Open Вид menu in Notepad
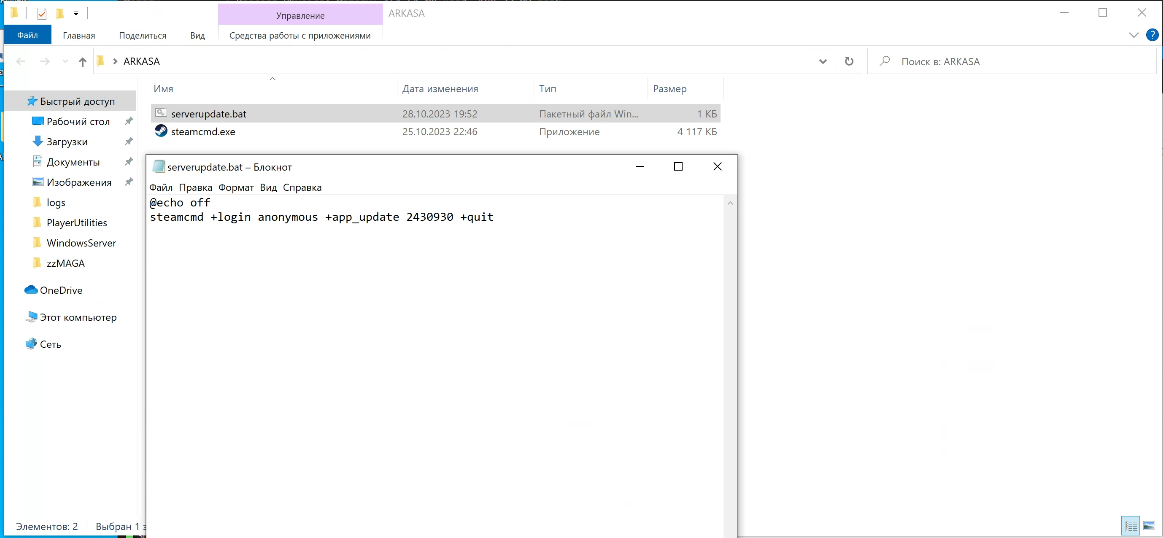The height and width of the screenshot is (538, 1163). (x=268, y=188)
